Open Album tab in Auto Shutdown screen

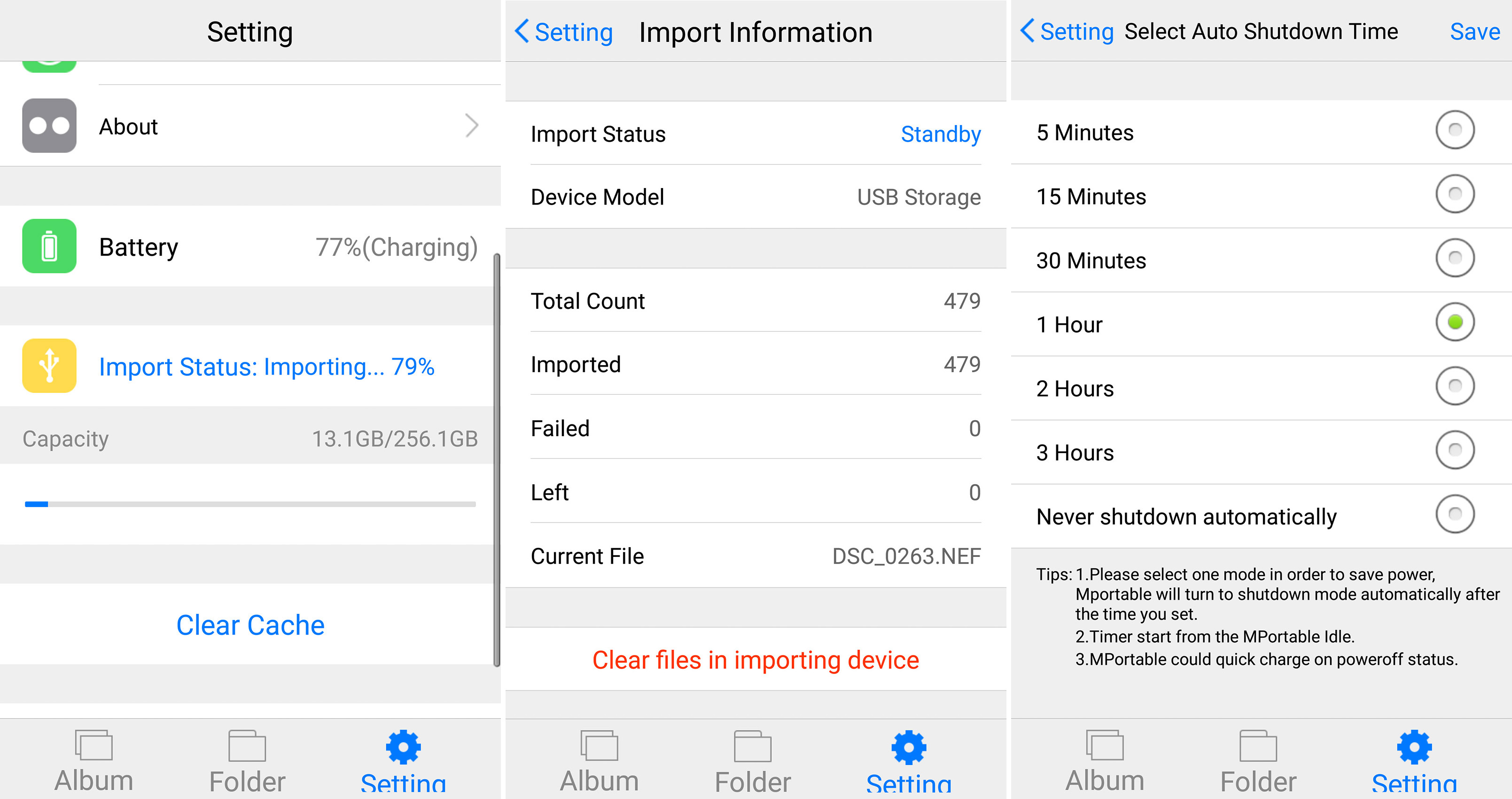1105,762
